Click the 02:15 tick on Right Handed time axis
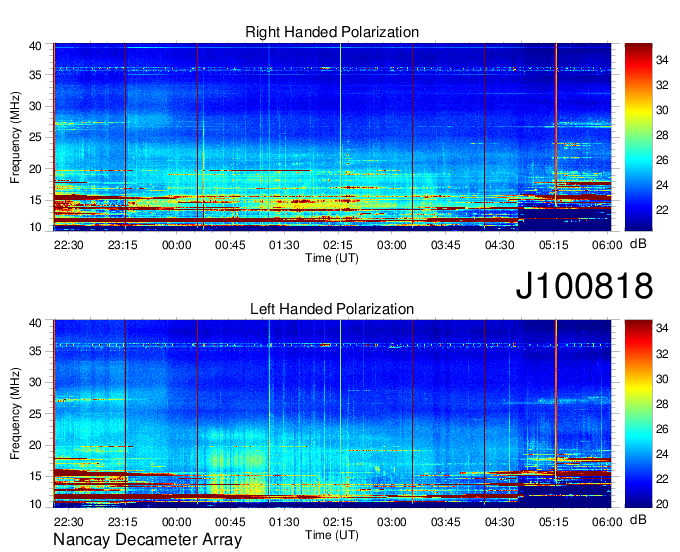 338,245
